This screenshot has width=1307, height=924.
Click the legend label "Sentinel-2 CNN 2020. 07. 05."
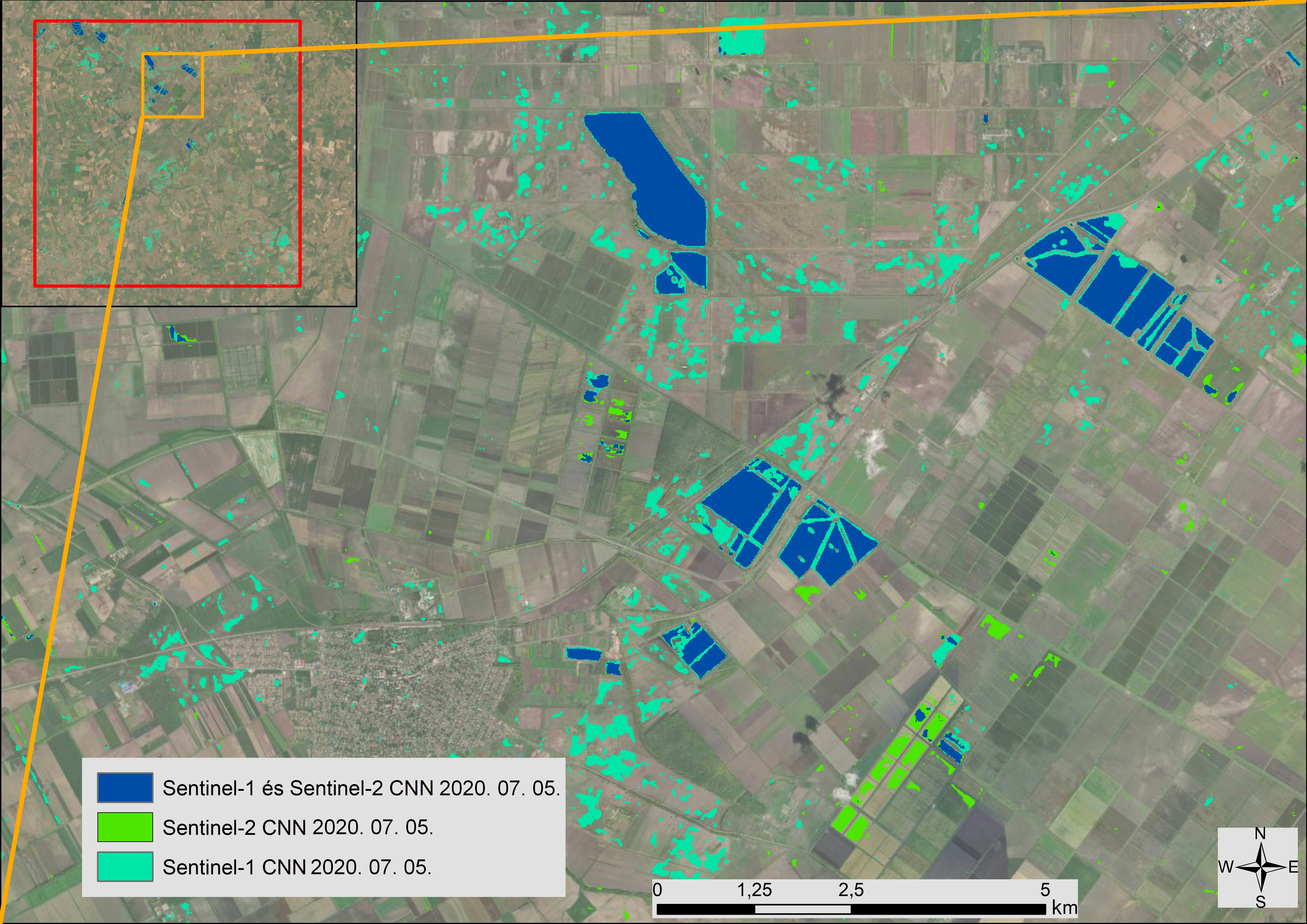point(298,827)
